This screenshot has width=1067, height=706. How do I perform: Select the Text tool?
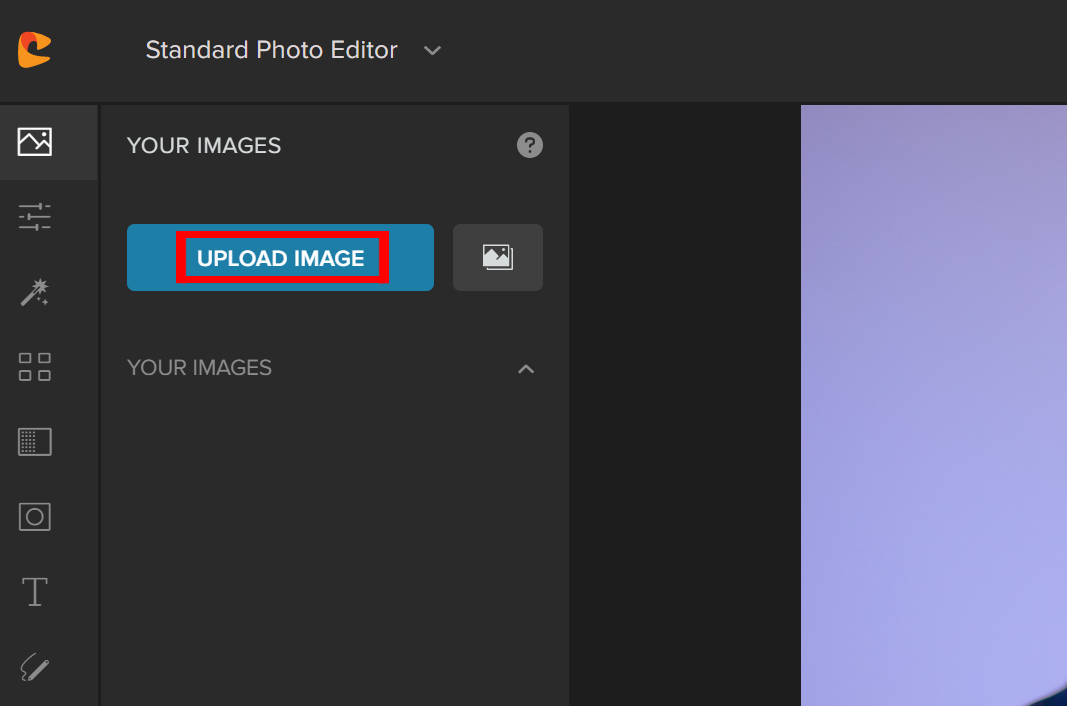[x=35, y=591]
